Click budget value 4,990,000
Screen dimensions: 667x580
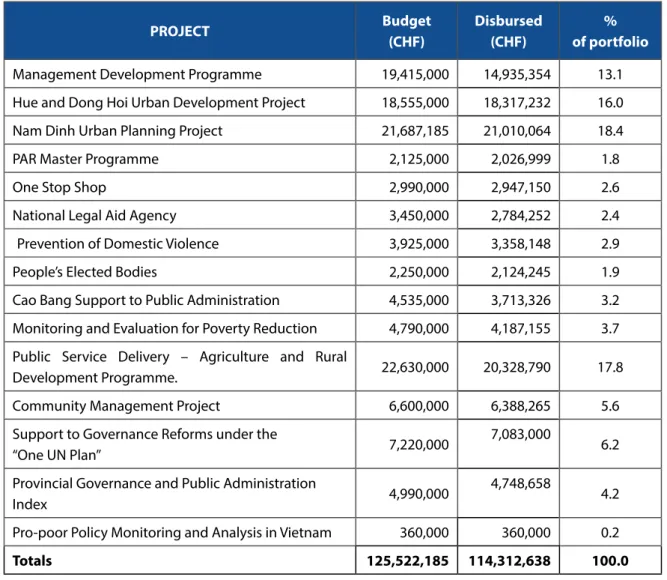click(x=419, y=494)
